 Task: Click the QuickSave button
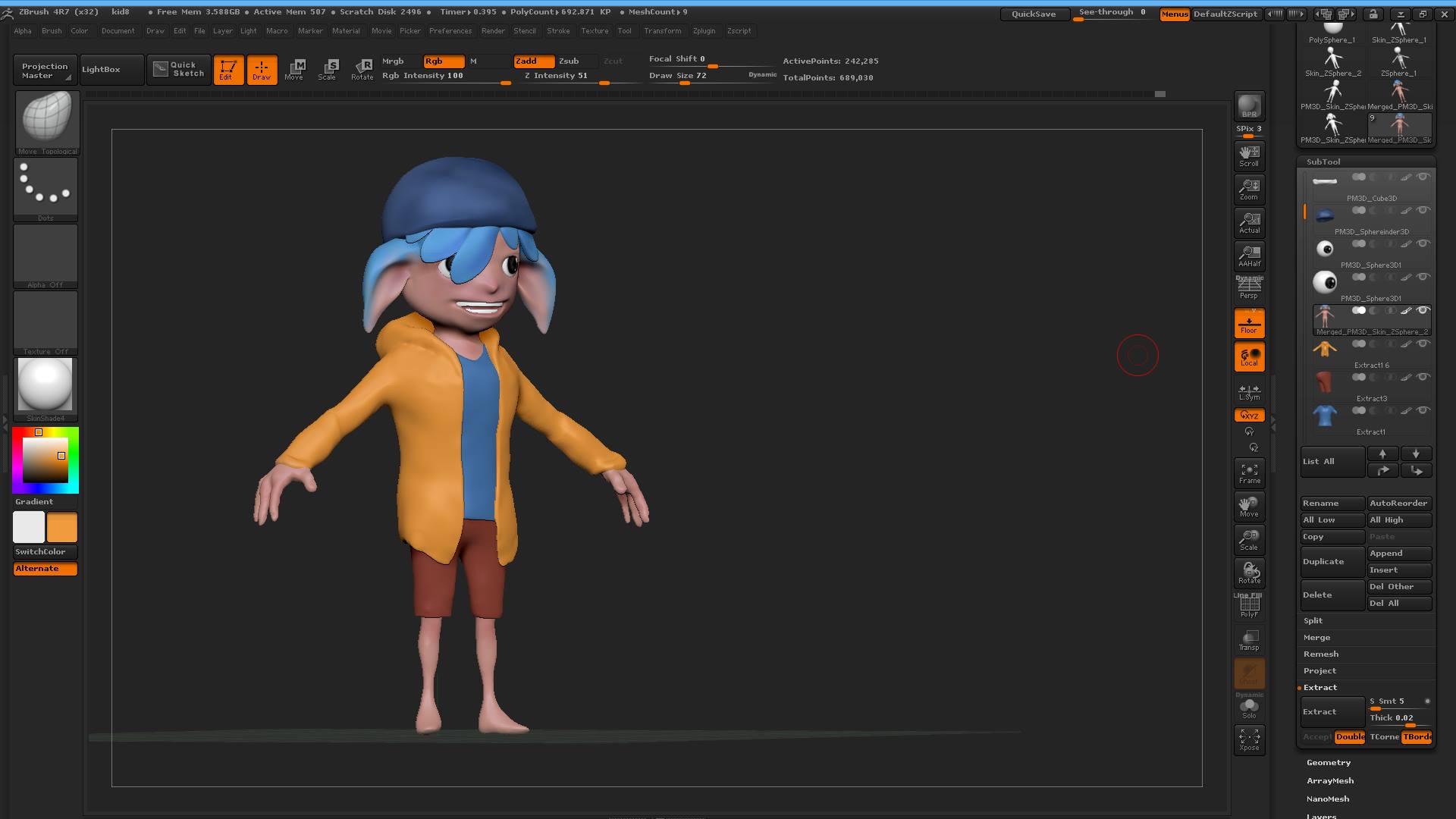coord(1034,14)
